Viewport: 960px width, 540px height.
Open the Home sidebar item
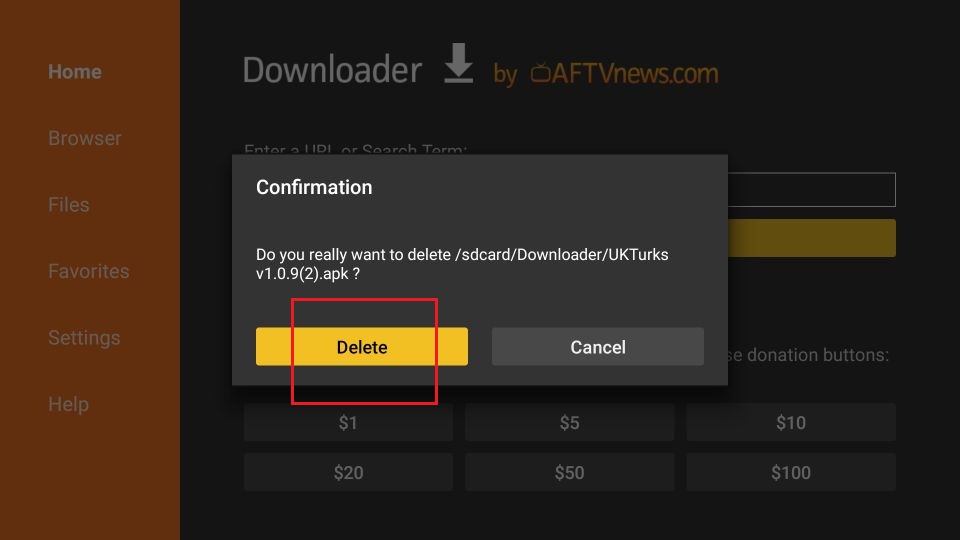point(75,72)
